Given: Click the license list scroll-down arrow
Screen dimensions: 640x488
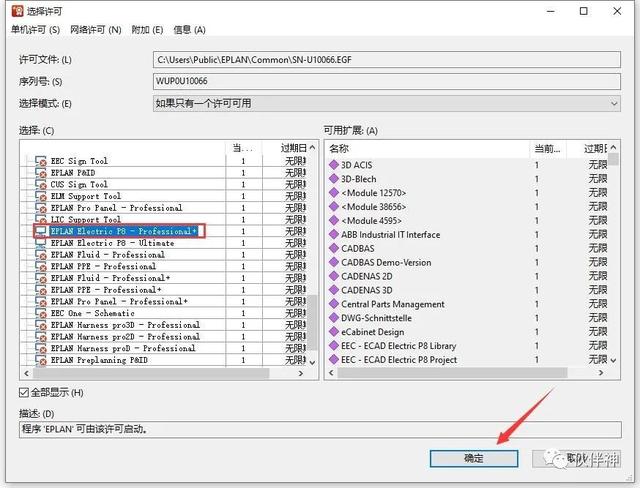Looking at the screenshot, I should (313, 362).
